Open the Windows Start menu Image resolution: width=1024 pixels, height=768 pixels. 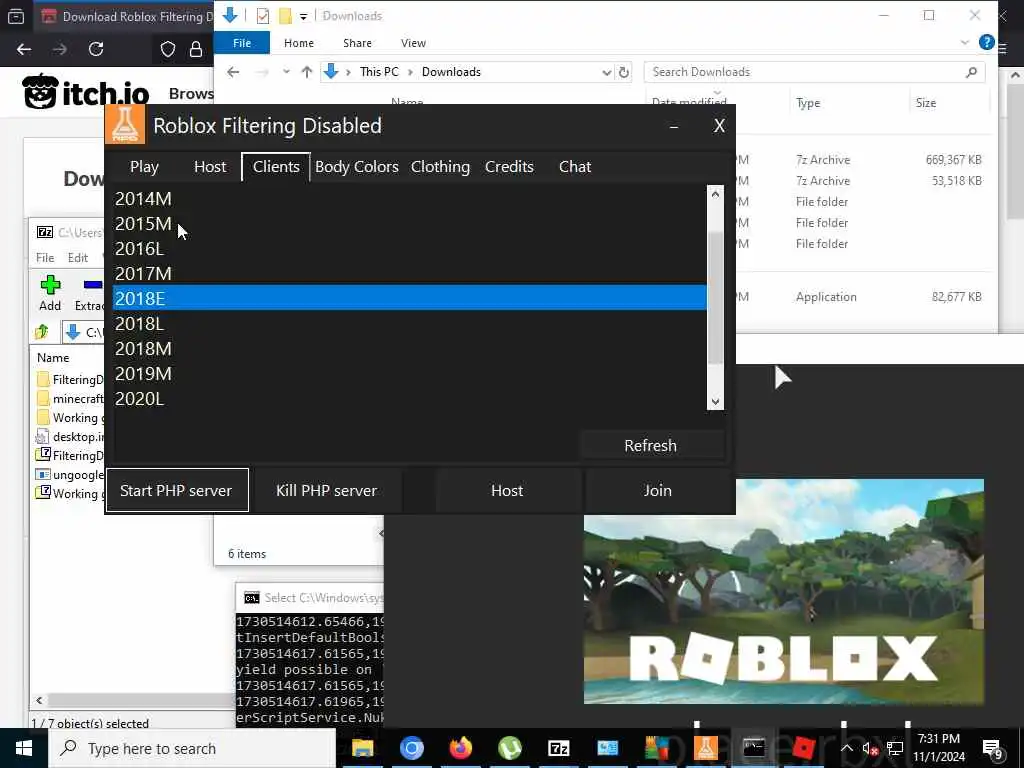pyautogui.click(x=24, y=748)
